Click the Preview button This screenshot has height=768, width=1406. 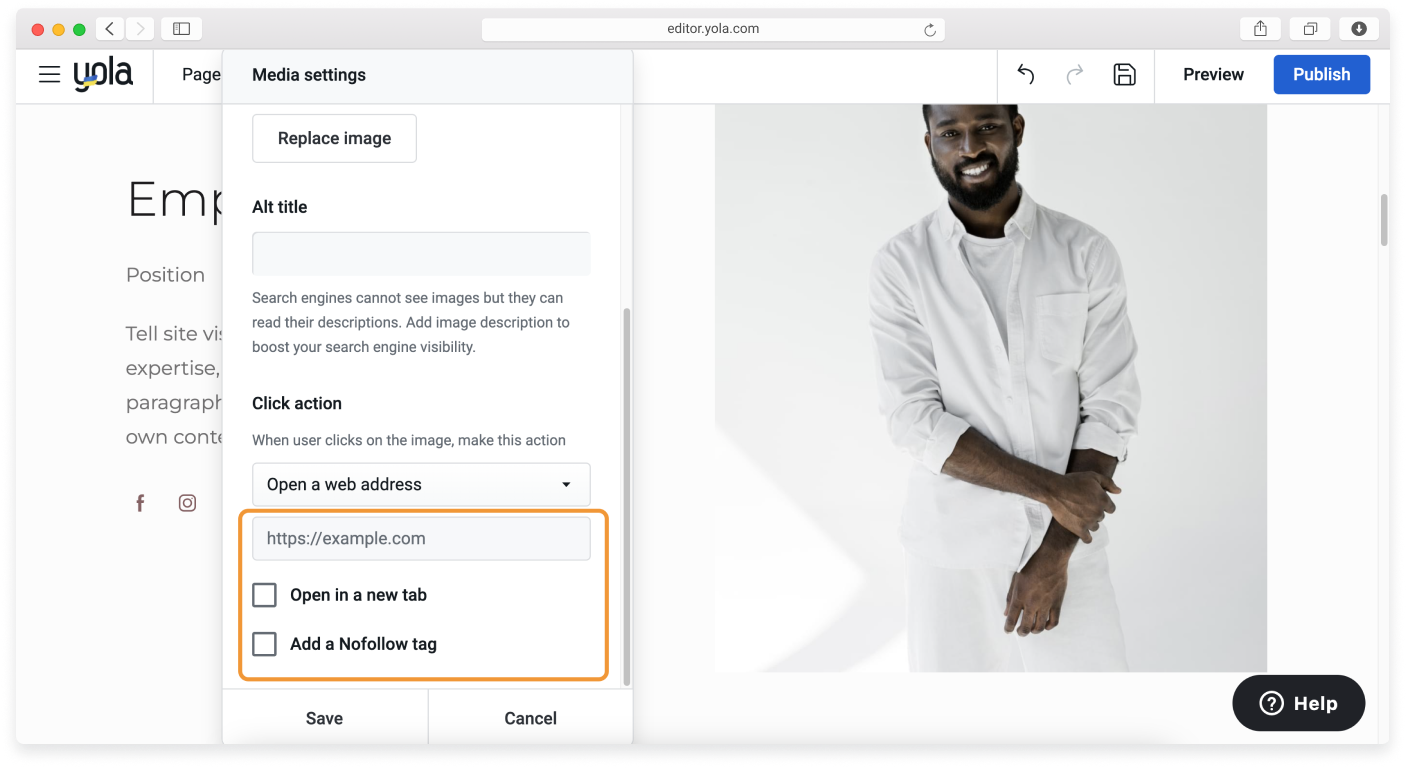1212,74
